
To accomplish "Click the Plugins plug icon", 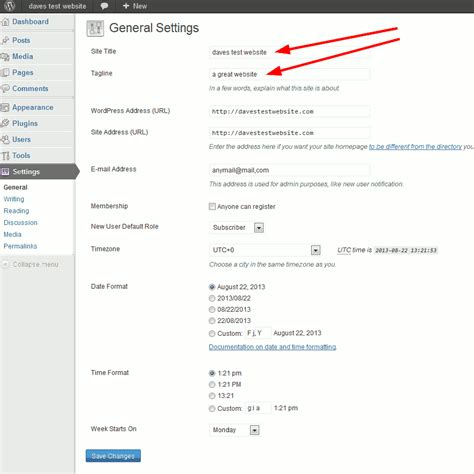I will point(5,124).
